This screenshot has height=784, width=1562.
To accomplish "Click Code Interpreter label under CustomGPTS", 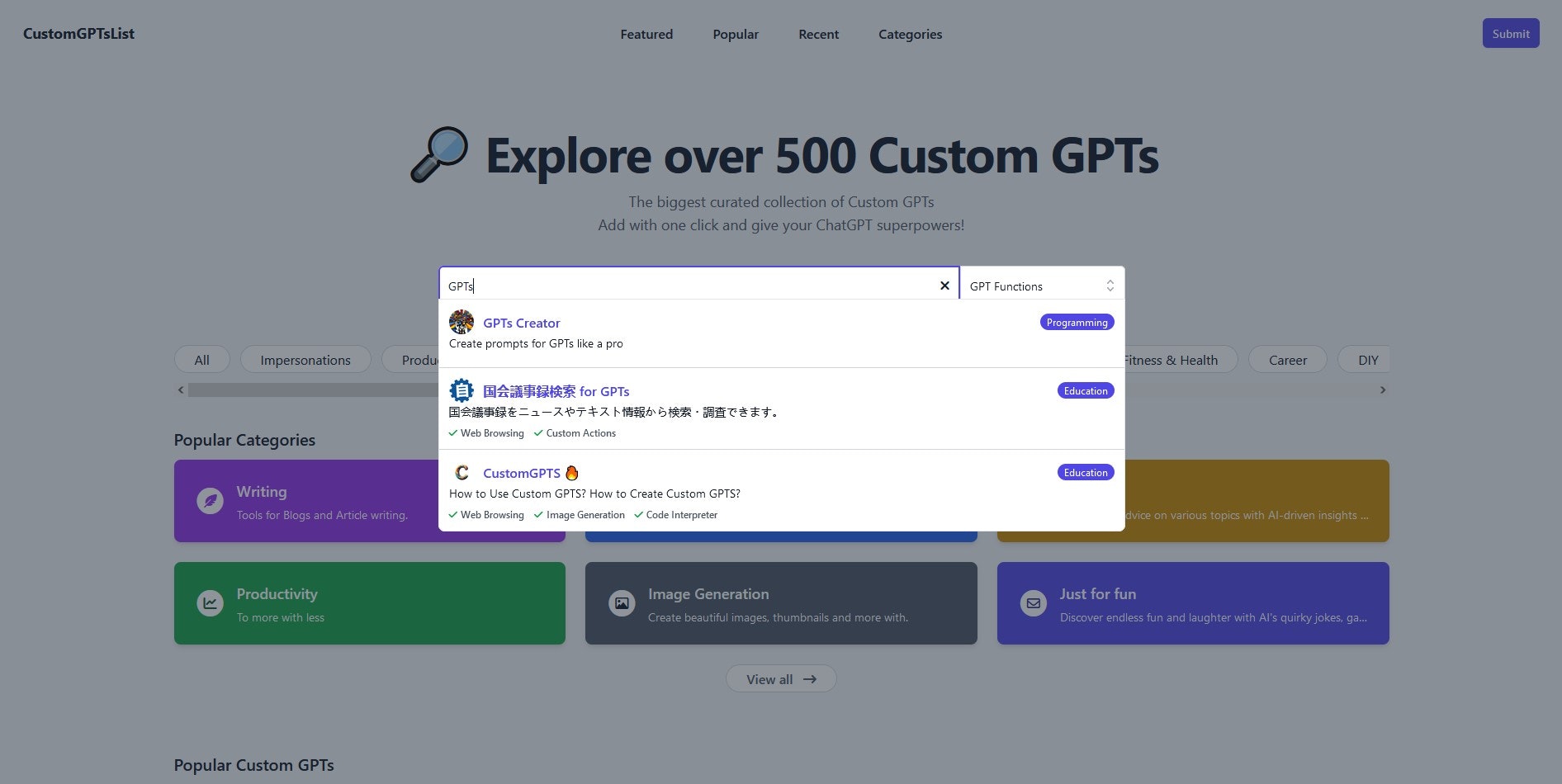I will [x=682, y=515].
